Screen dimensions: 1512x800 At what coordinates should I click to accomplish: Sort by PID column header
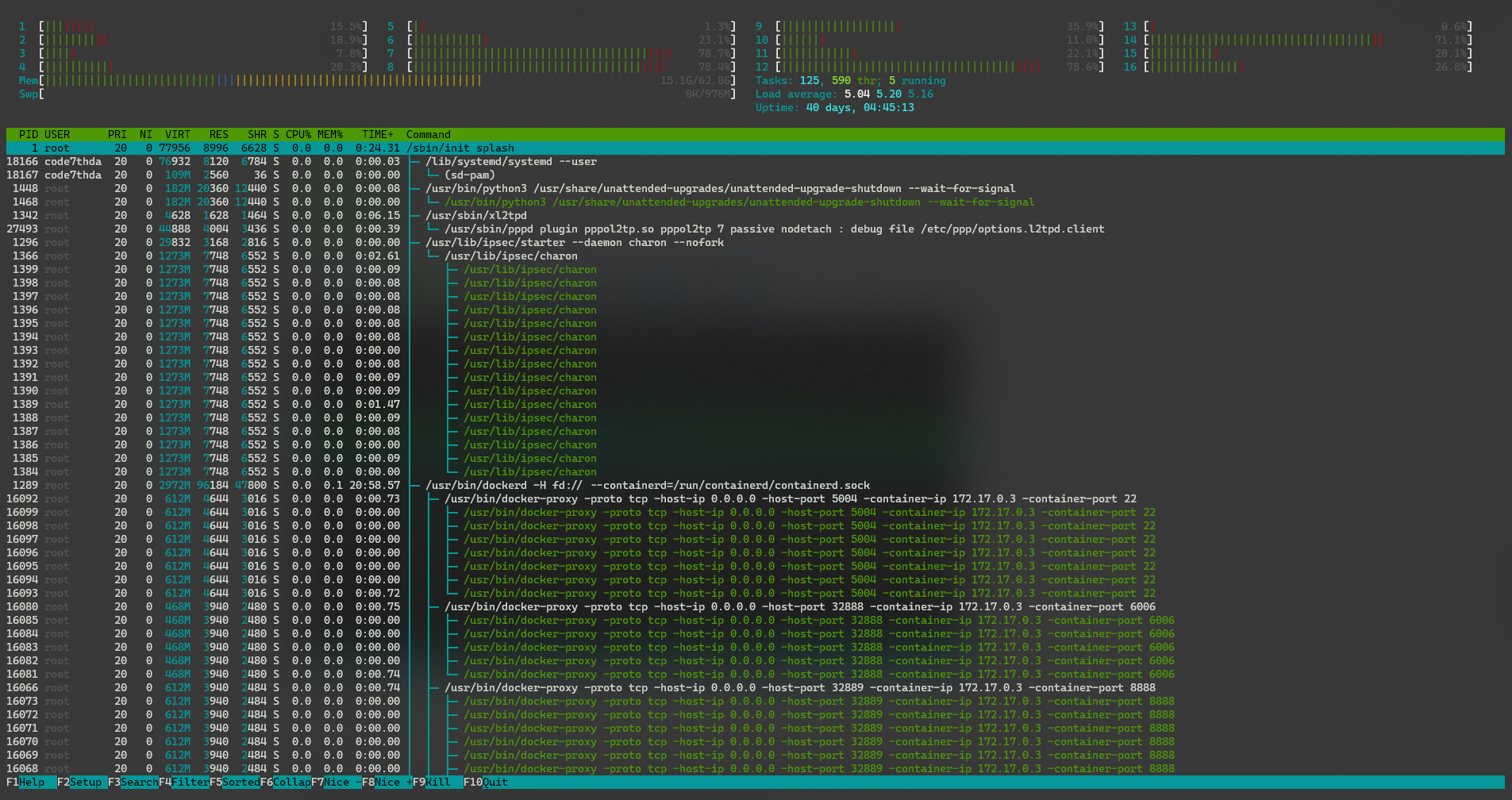coord(29,134)
